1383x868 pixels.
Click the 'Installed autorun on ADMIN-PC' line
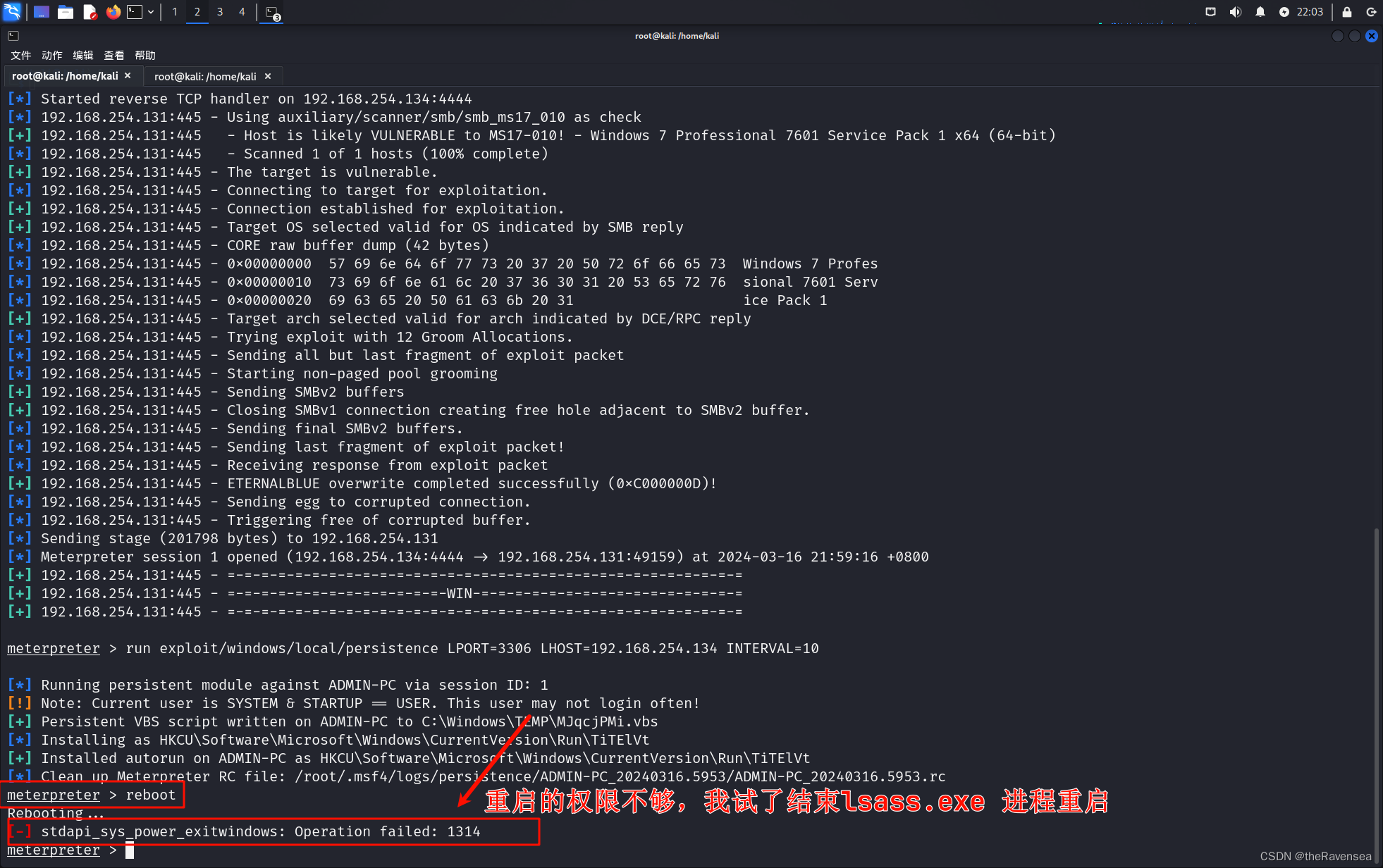[409, 758]
